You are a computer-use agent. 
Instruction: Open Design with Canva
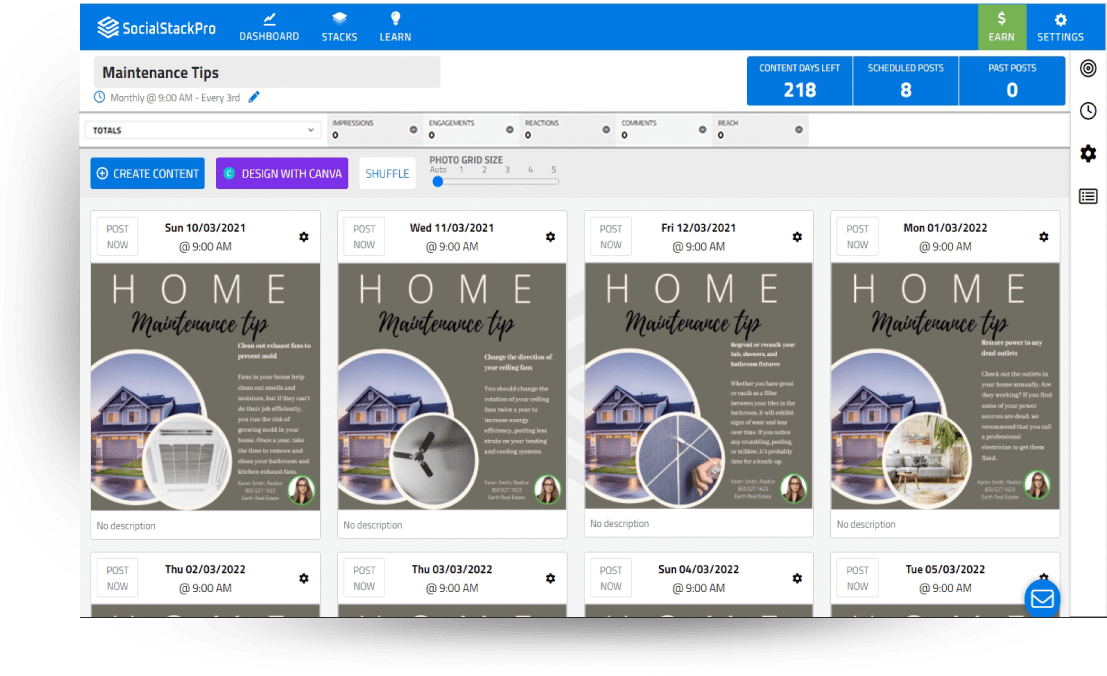click(282, 173)
